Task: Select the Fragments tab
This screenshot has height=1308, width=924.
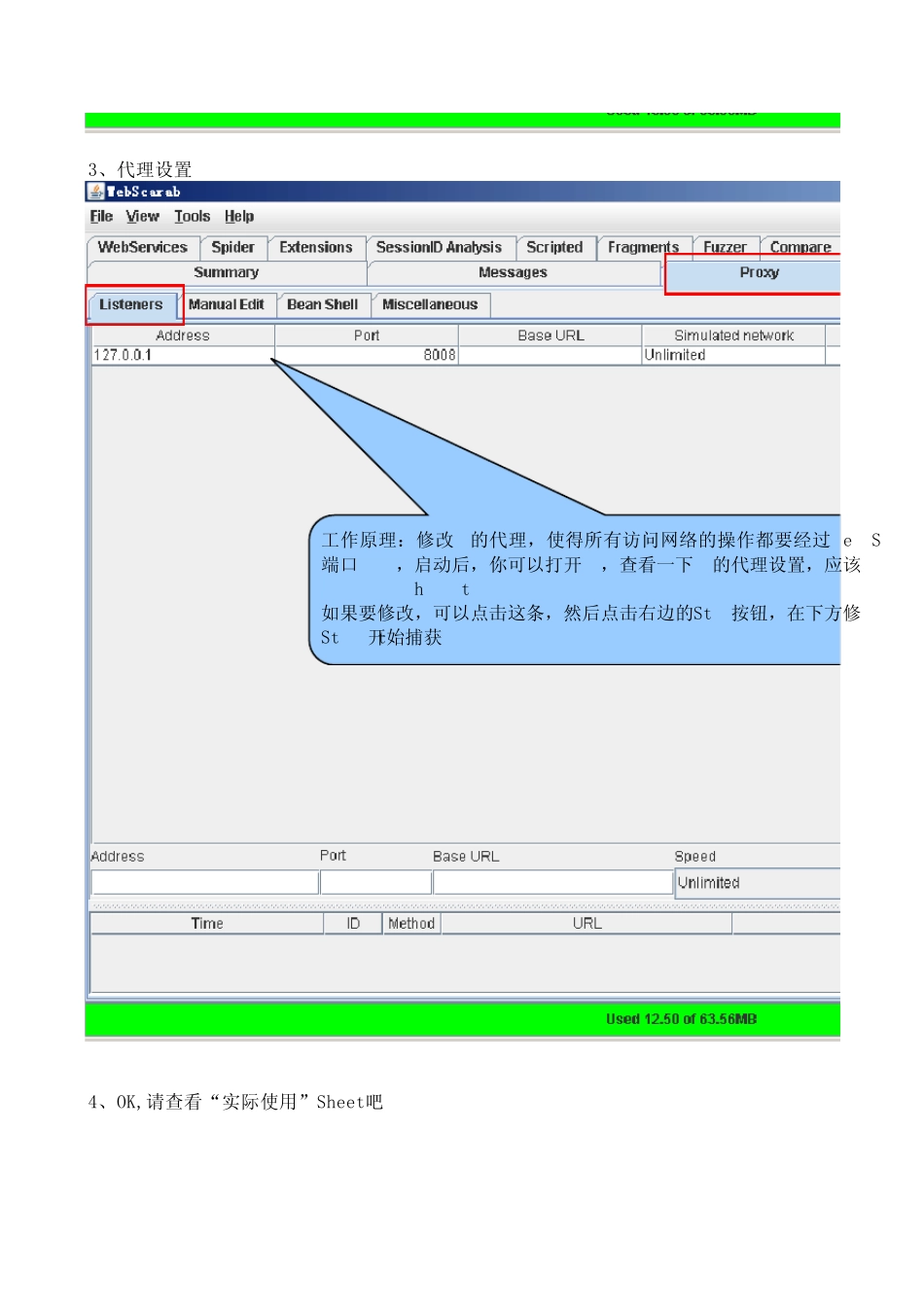Action: click(x=644, y=248)
